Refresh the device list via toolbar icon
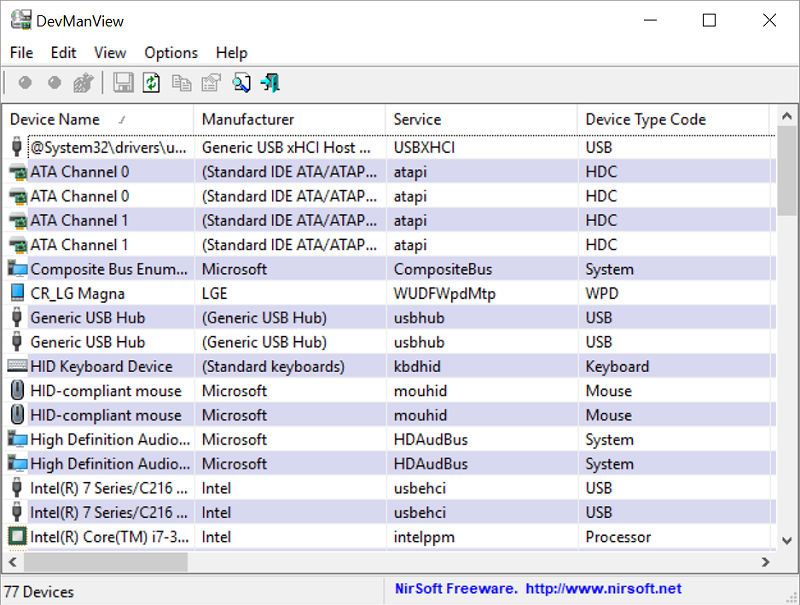 (152, 83)
